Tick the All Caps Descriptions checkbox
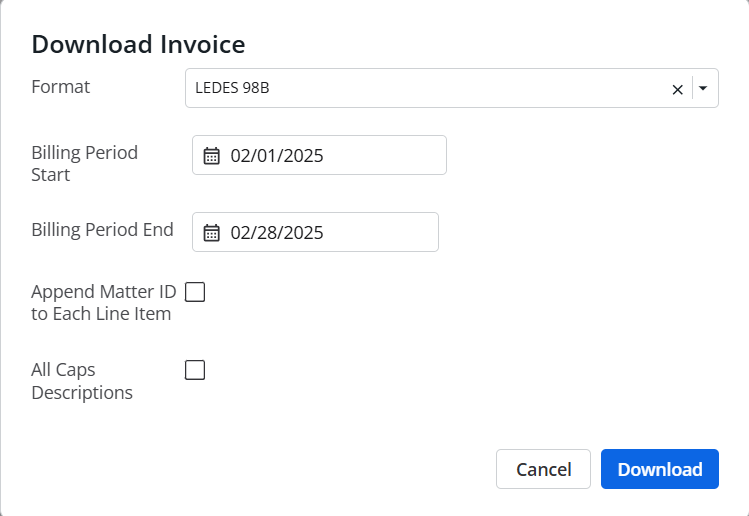 [x=195, y=370]
